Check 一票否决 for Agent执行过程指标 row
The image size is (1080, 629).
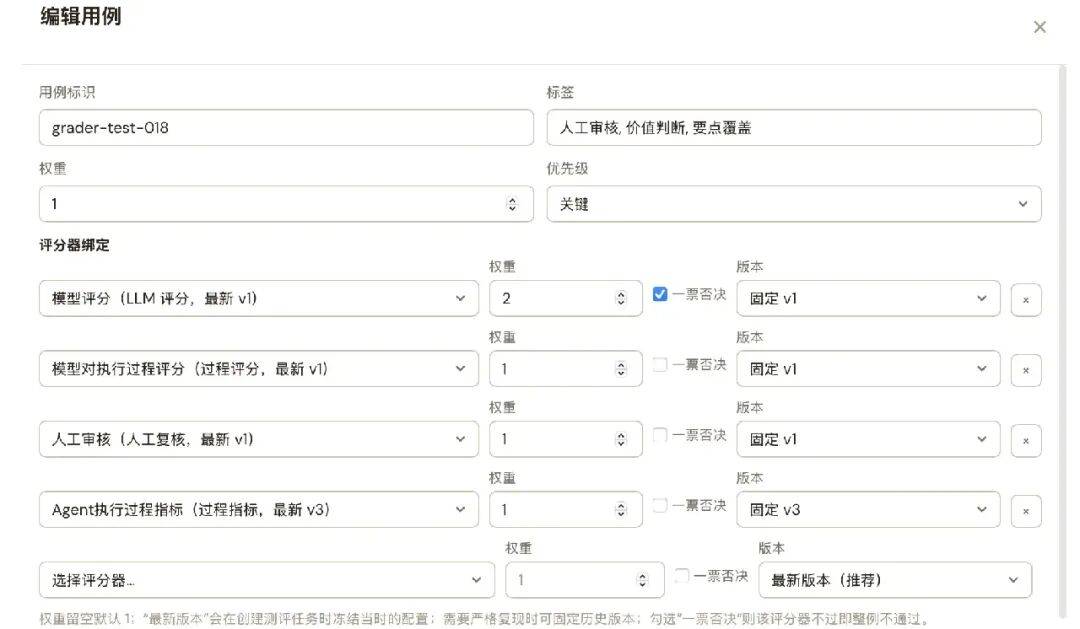(x=660, y=505)
